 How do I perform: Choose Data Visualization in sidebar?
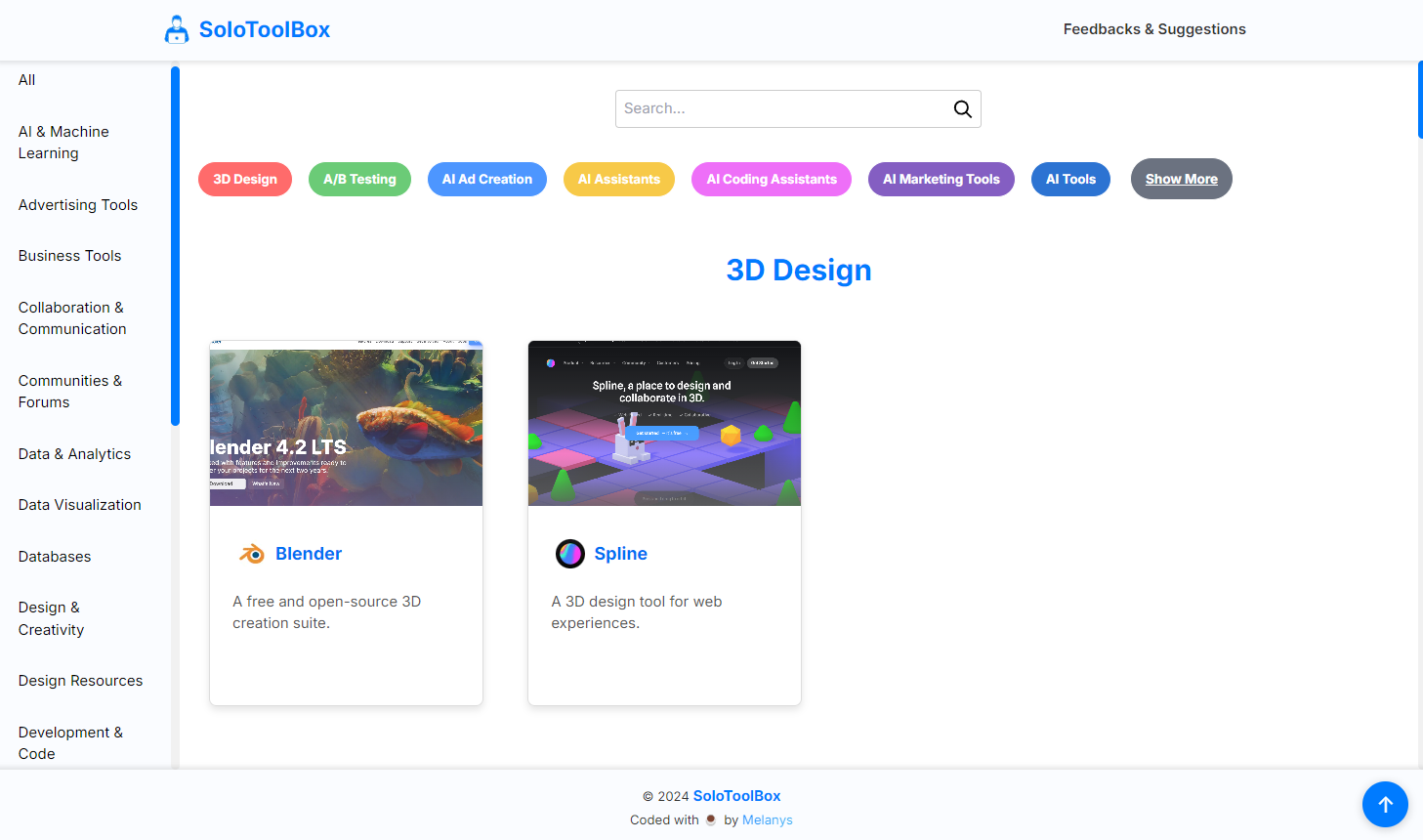pos(80,505)
